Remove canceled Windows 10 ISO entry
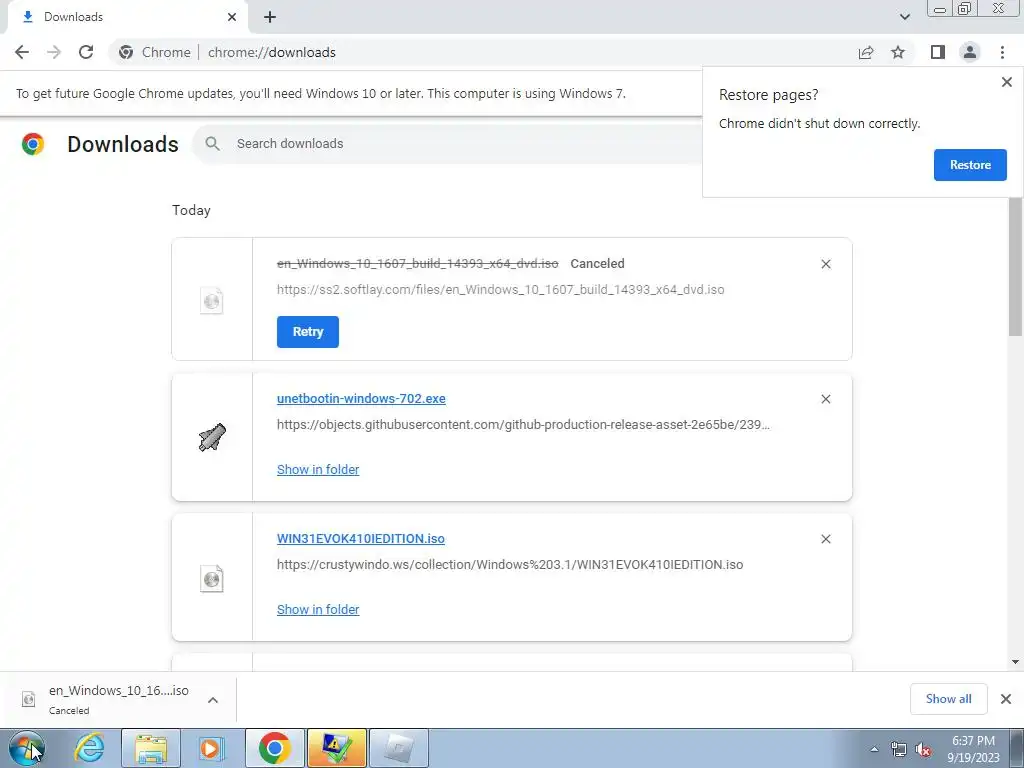 (825, 264)
